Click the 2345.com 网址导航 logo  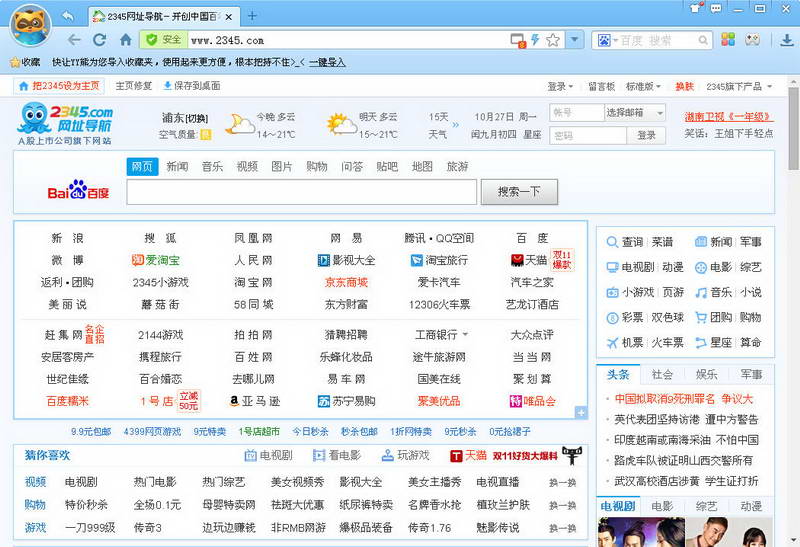coord(65,124)
